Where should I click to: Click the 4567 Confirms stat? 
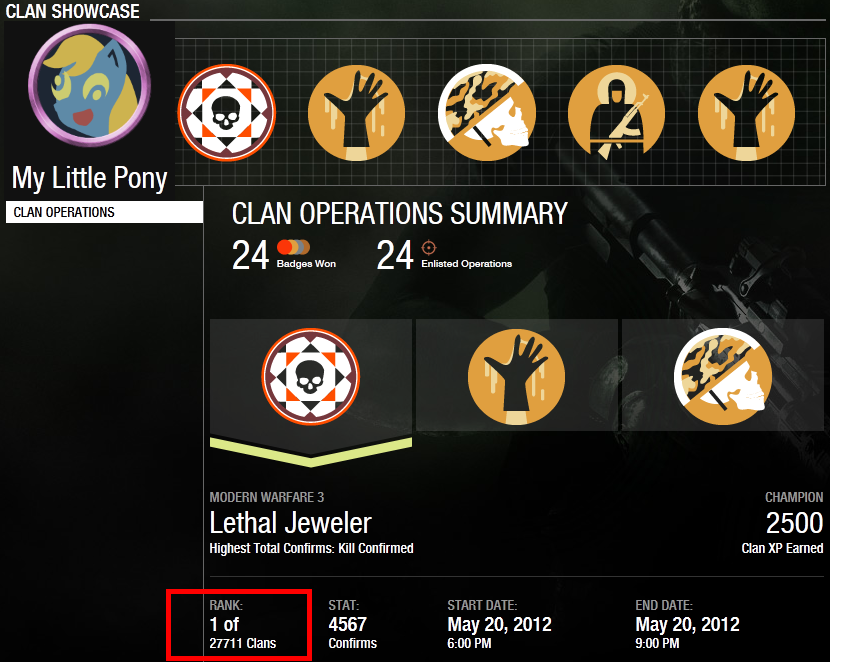coord(352,624)
